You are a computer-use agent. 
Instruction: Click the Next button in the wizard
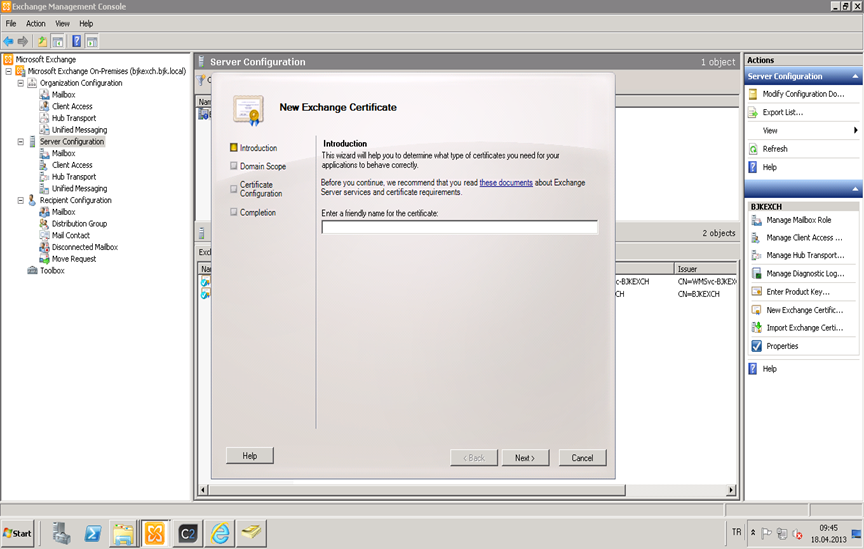pos(525,458)
